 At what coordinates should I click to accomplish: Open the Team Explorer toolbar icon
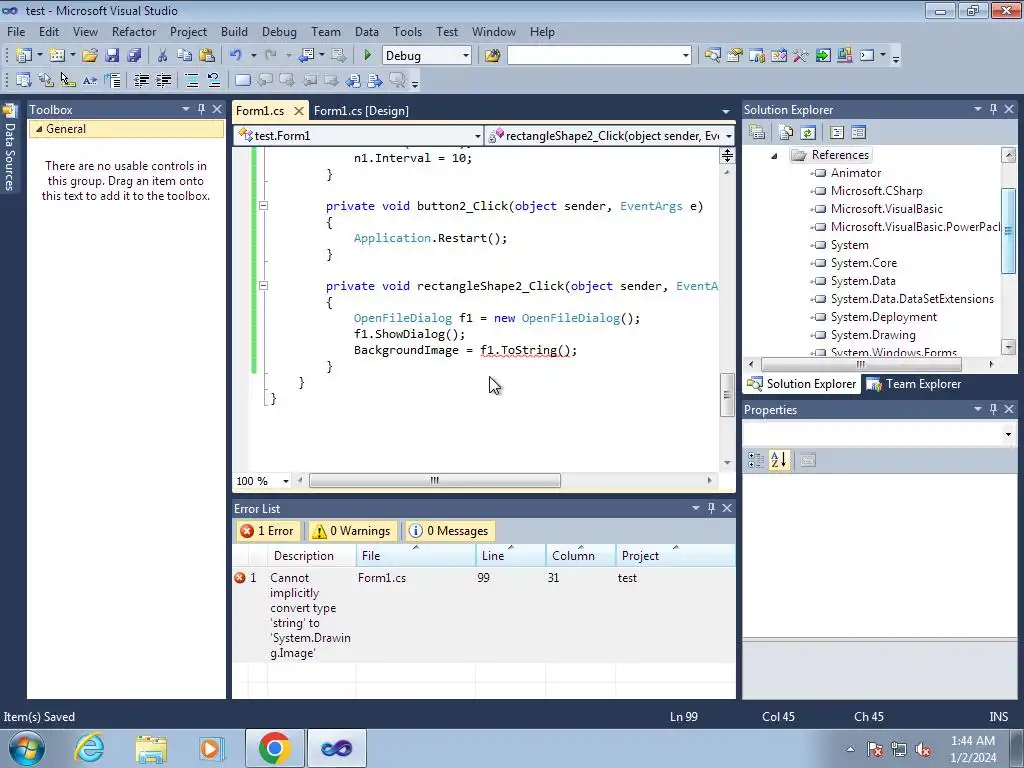757,56
